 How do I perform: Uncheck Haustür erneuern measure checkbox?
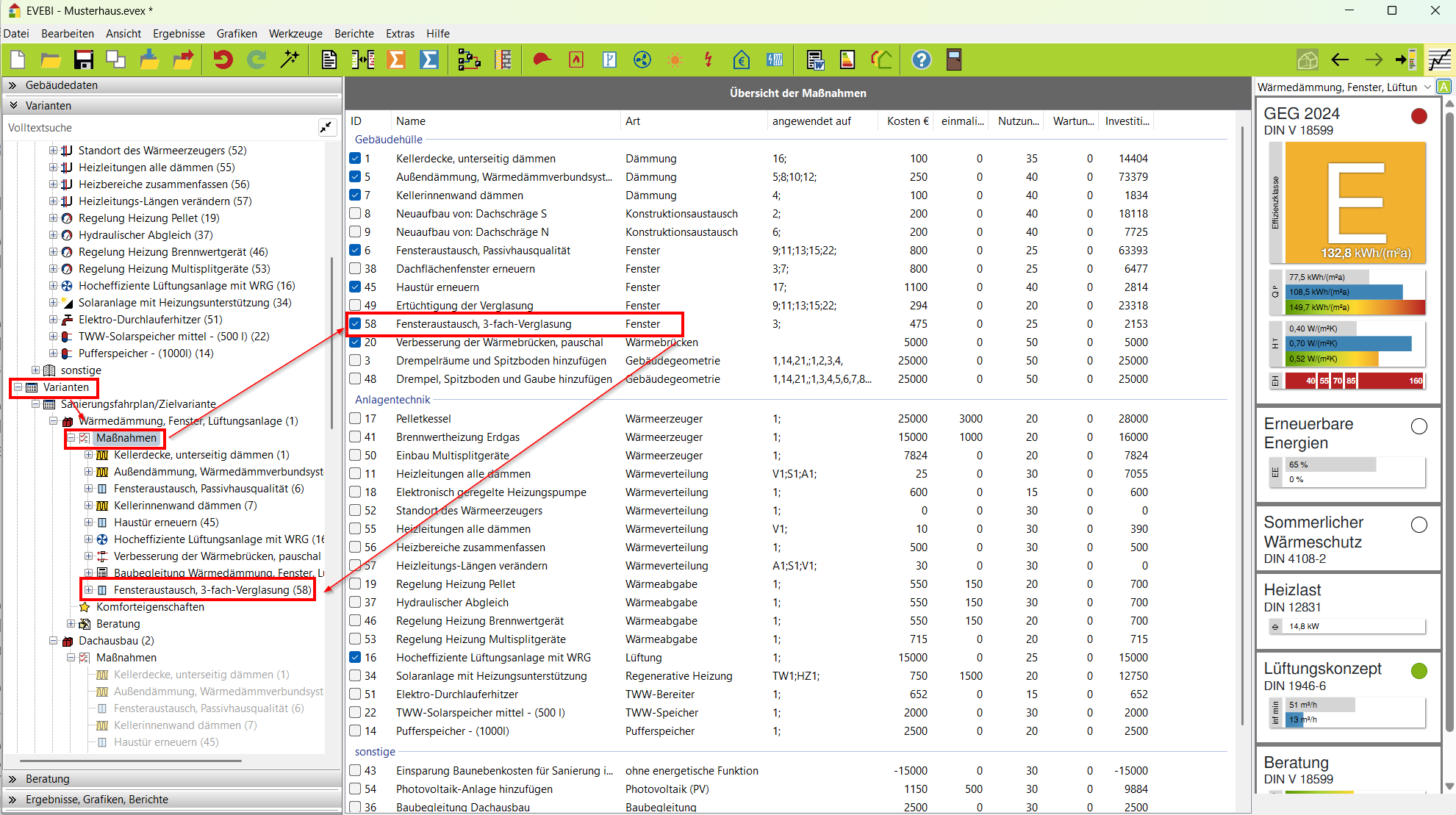pyautogui.click(x=356, y=287)
